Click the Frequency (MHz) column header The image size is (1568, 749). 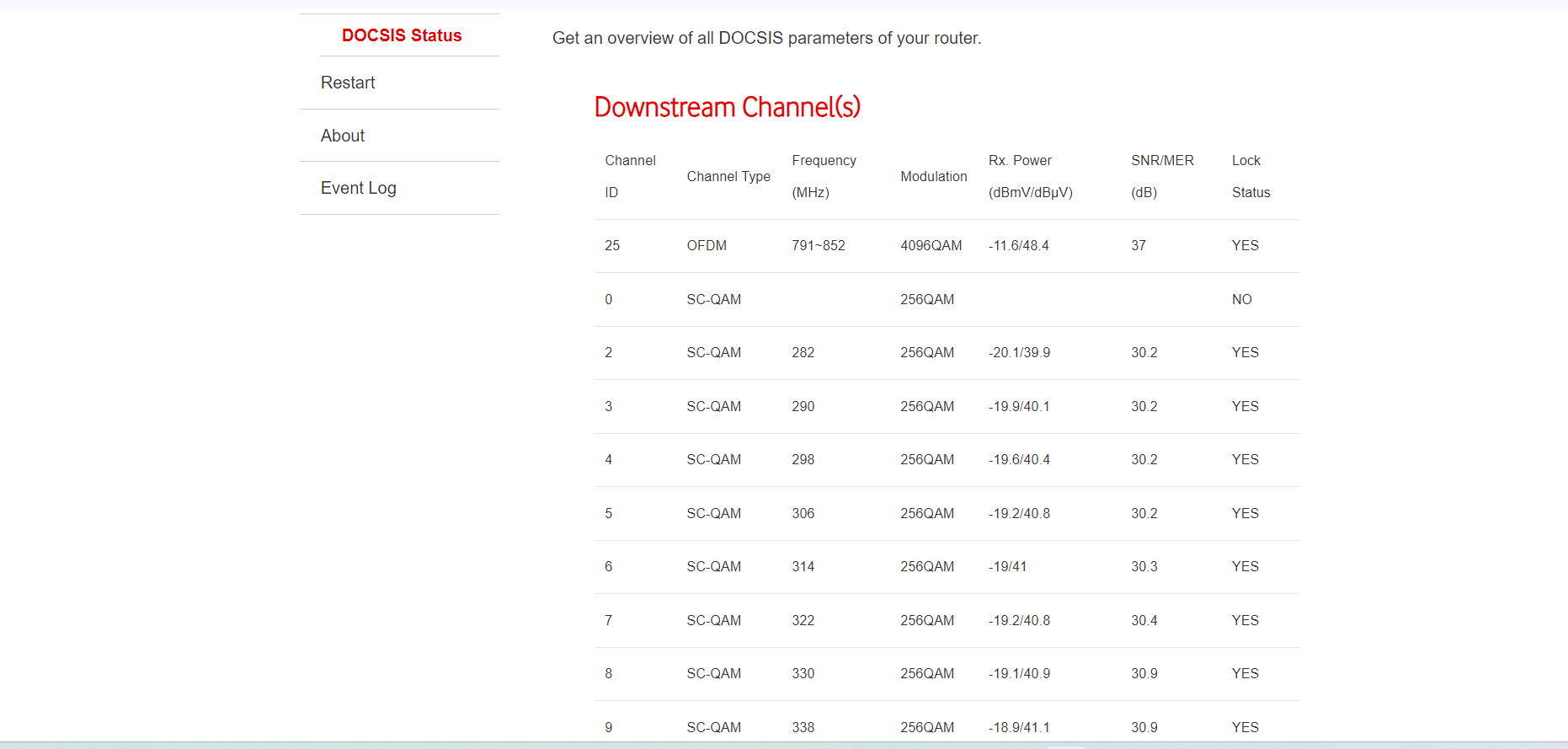(x=824, y=176)
